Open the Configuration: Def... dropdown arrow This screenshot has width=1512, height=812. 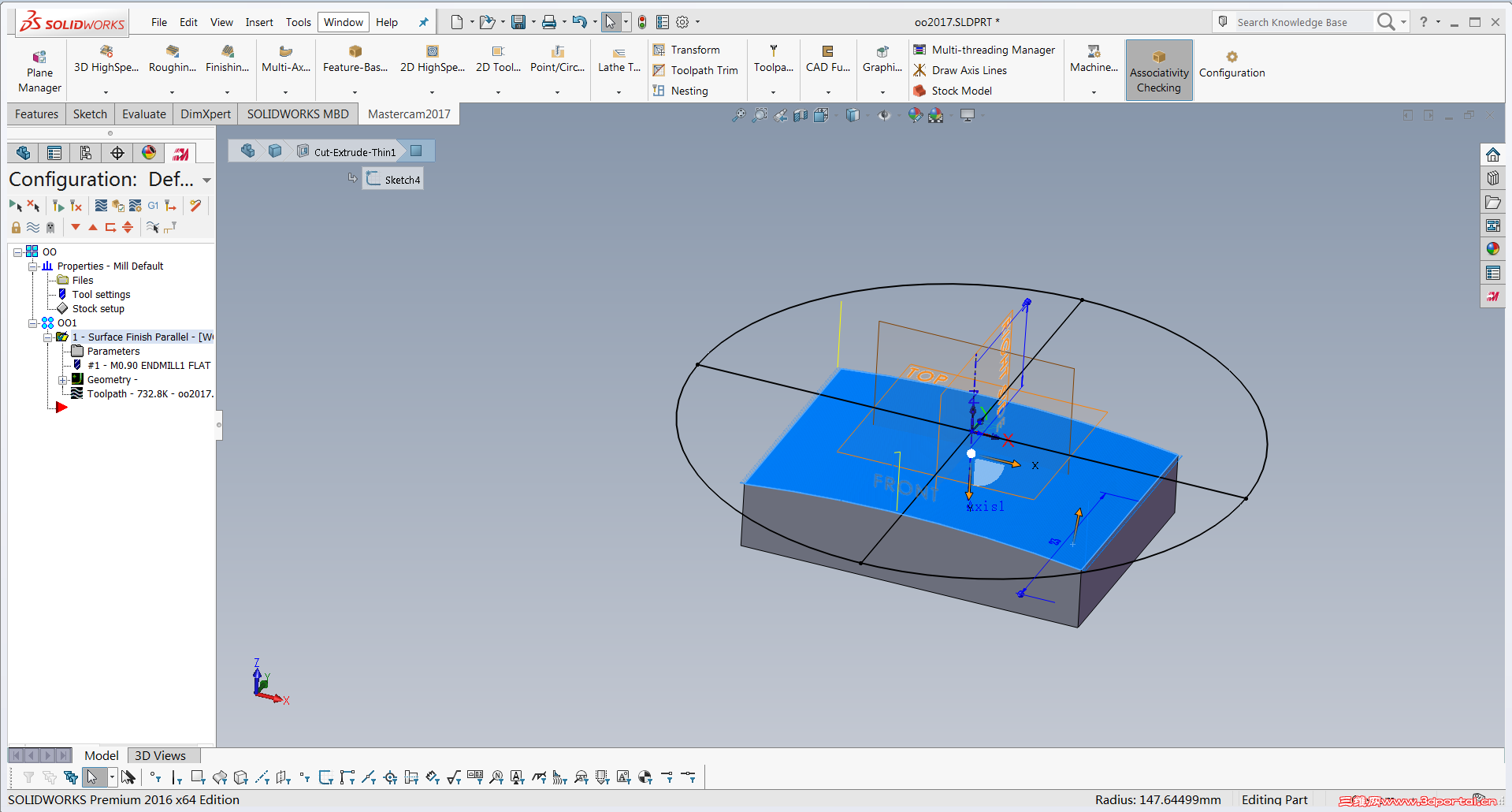pos(206,181)
